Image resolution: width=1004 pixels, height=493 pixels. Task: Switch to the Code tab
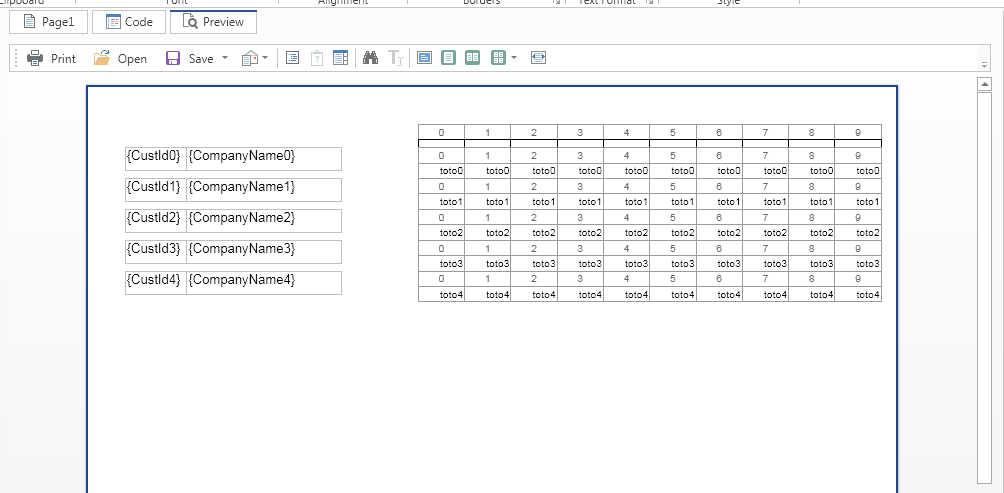point(129,22)
